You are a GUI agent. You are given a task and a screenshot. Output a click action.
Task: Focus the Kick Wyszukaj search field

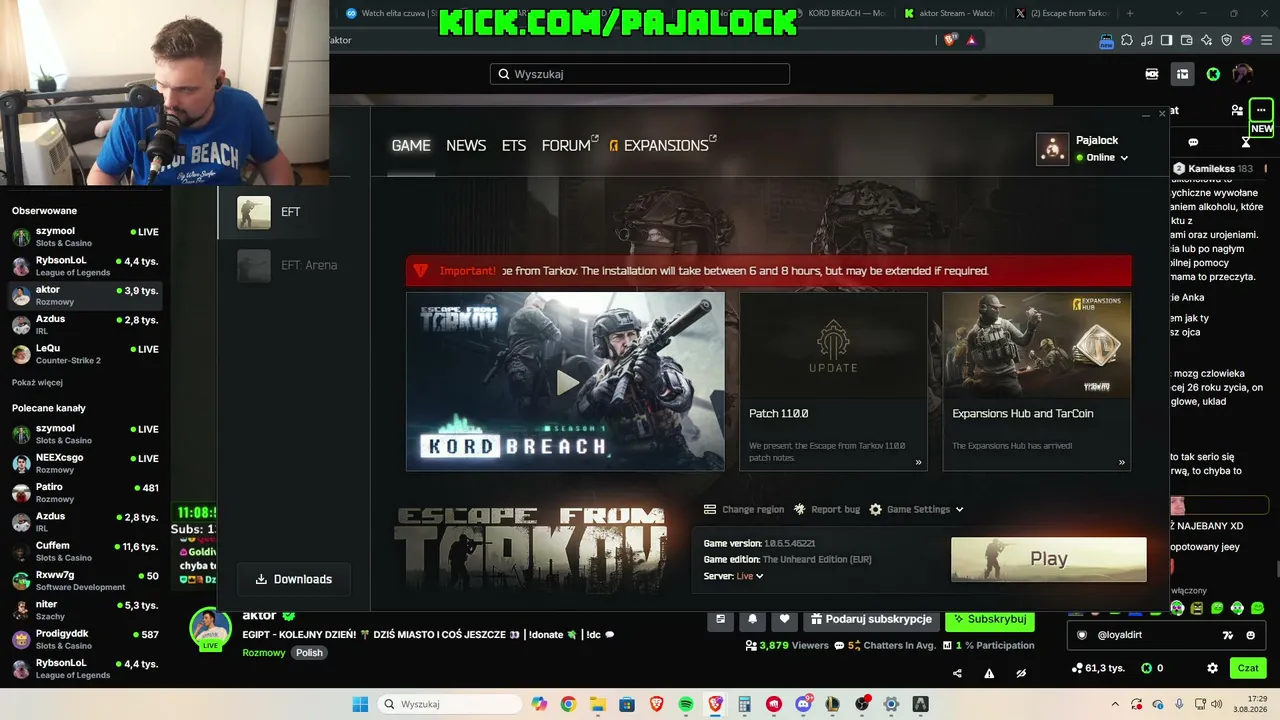[640, 74]
